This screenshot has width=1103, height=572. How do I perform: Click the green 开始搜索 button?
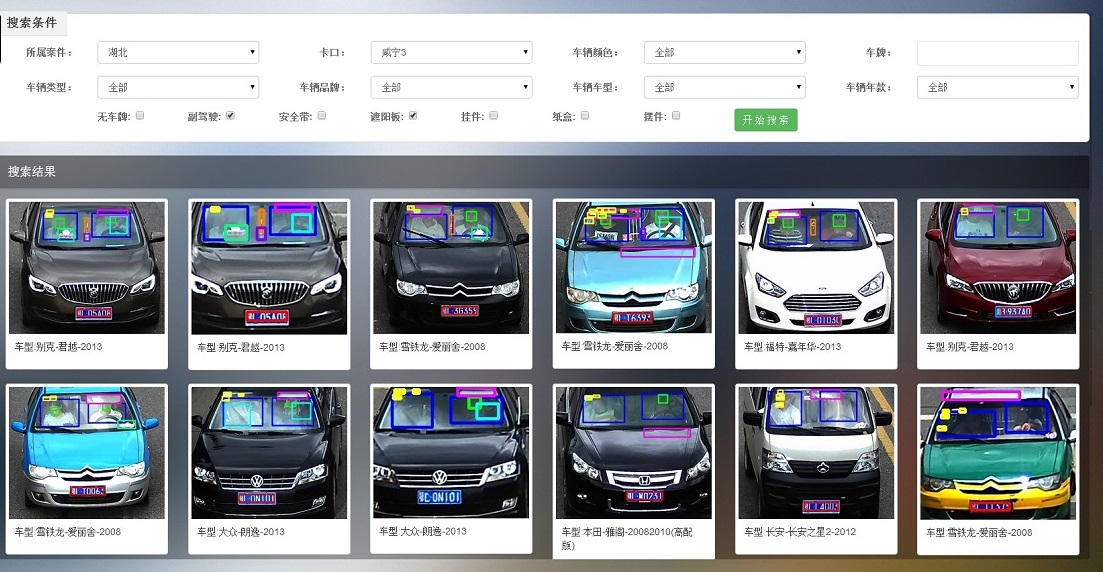tap(765, 120)
